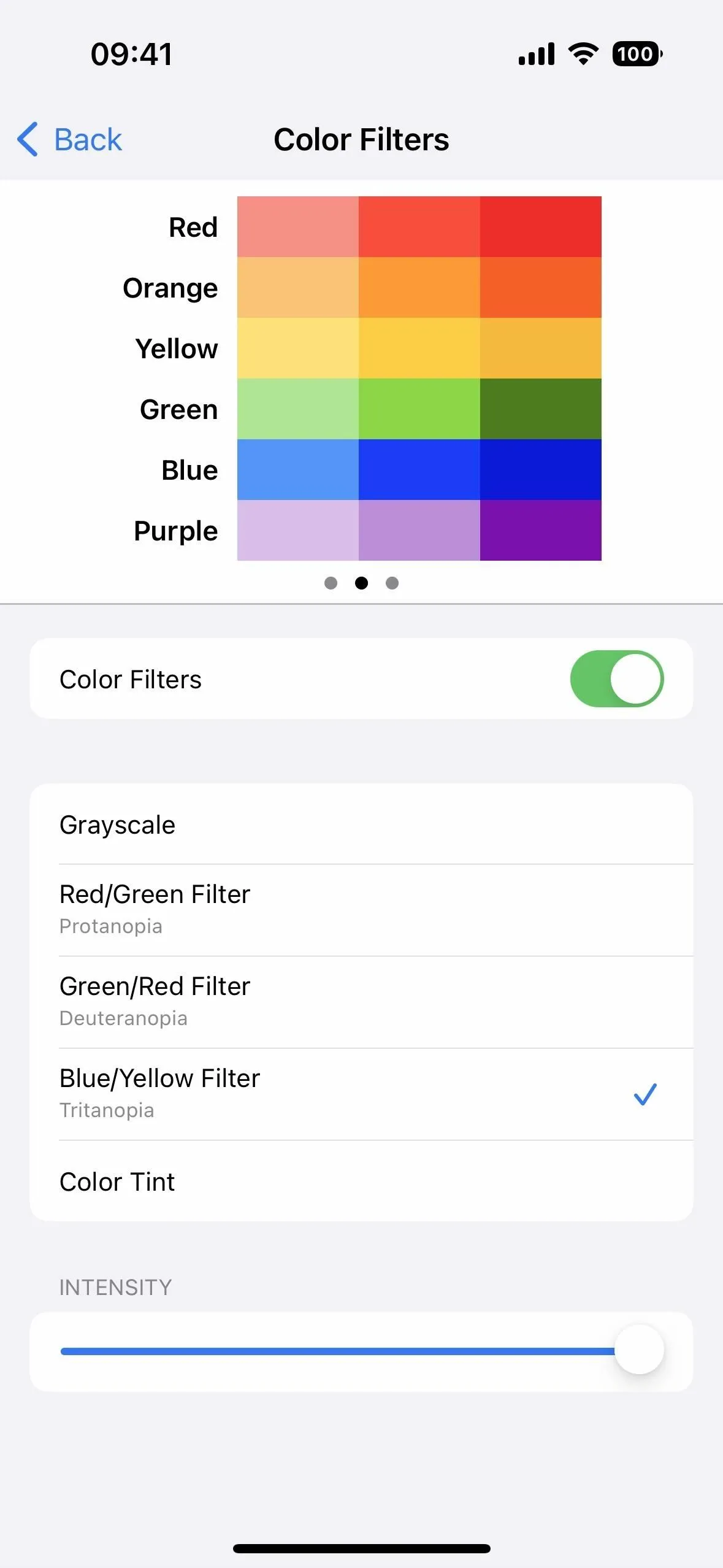Select the third page indicator dot

[392, 583]
